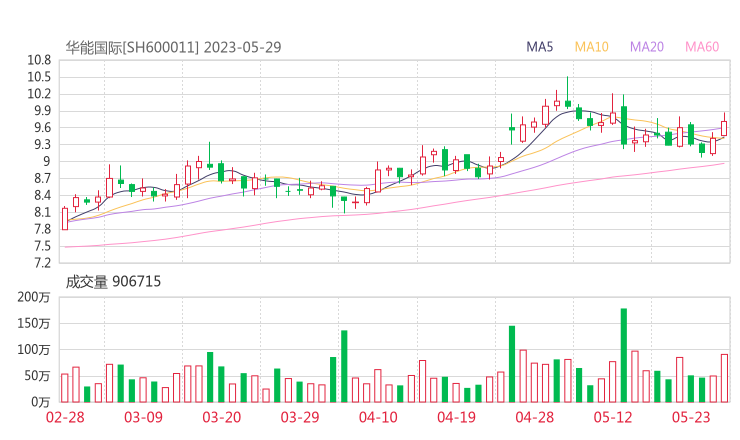This screenshot has width=740, height=440.
Task: Select the last red volume bar on the right
Action: point(724,378)
